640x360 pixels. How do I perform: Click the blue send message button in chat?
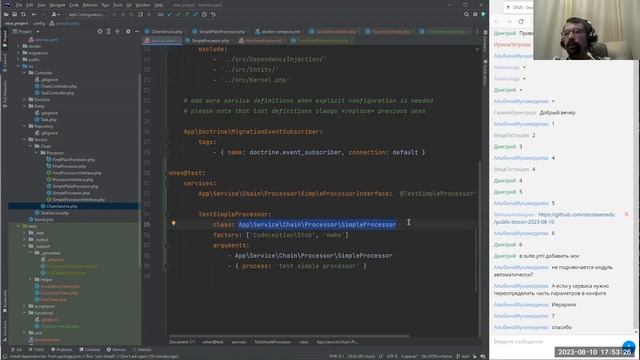(629, 346)
